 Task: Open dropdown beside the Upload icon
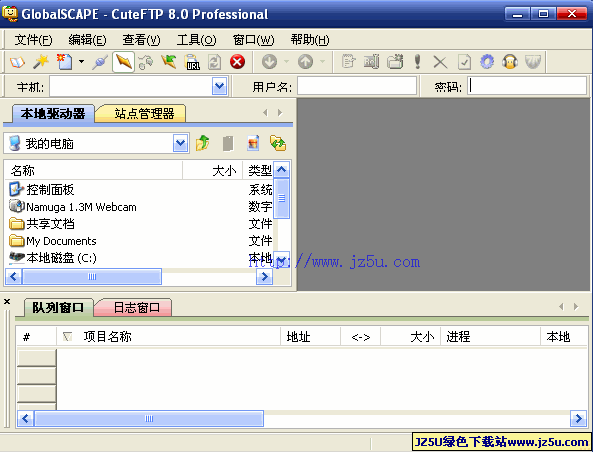click(323, 61)
